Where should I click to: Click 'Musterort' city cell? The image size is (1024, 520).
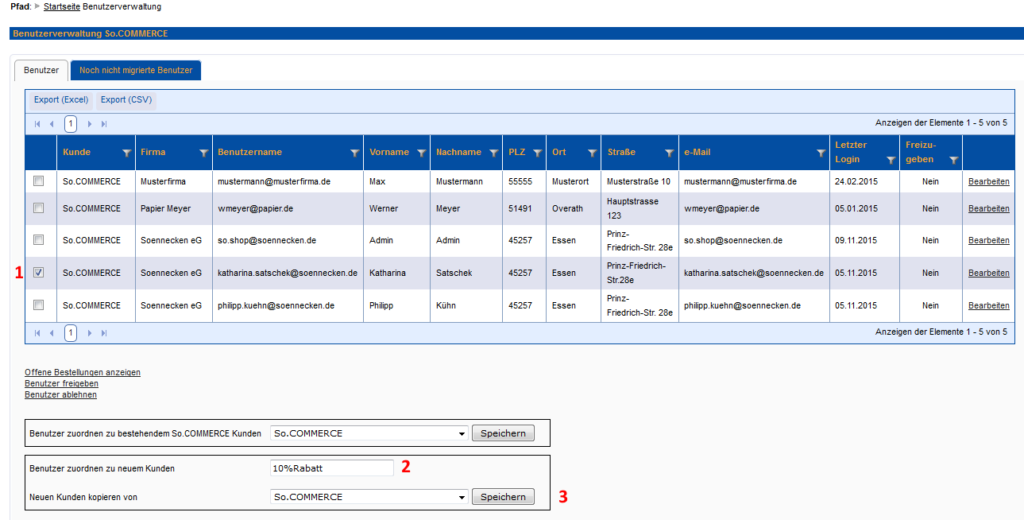tap(570, 182)
